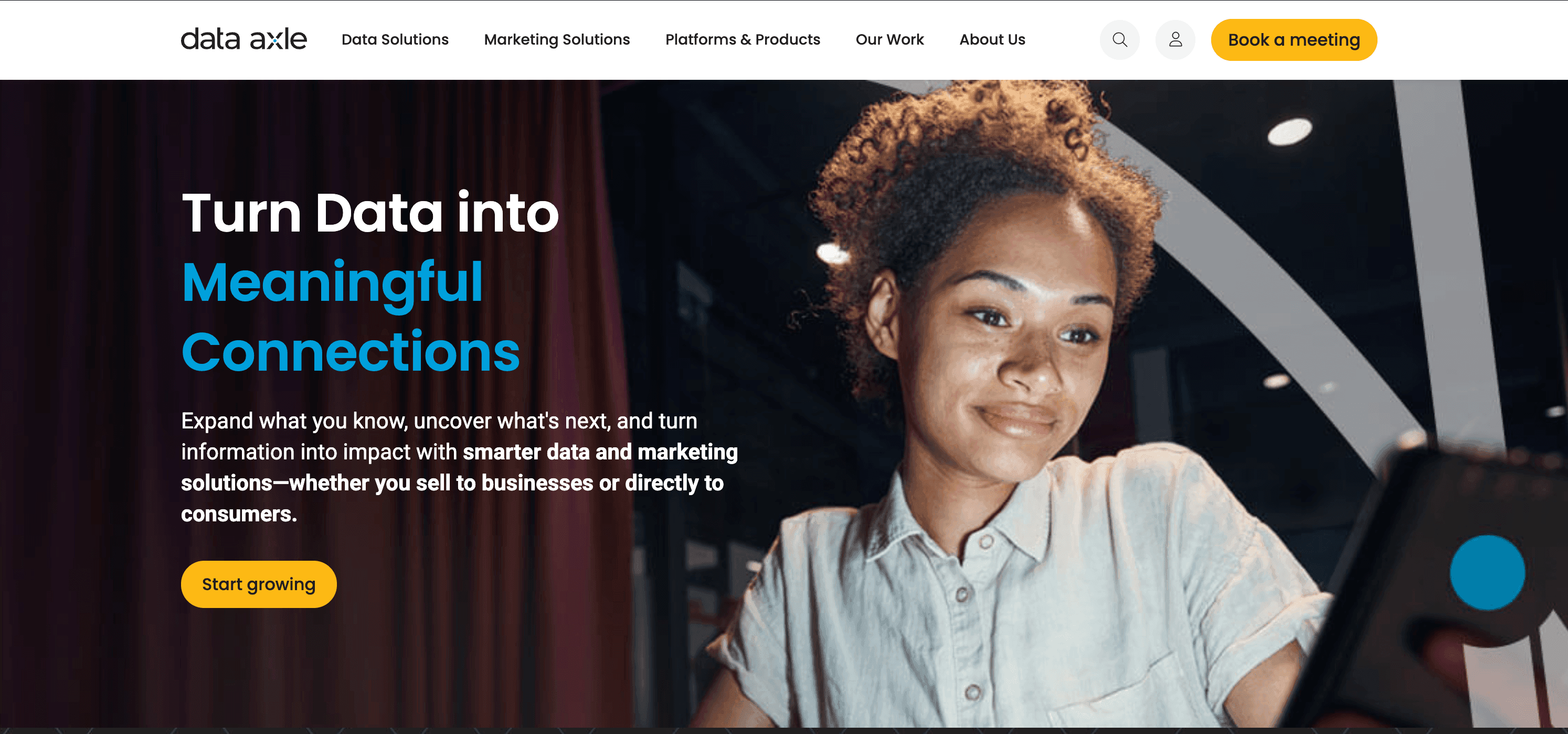Click the user account profile icon
This screenshot has width=1568, height=734.
point(1175,39)
